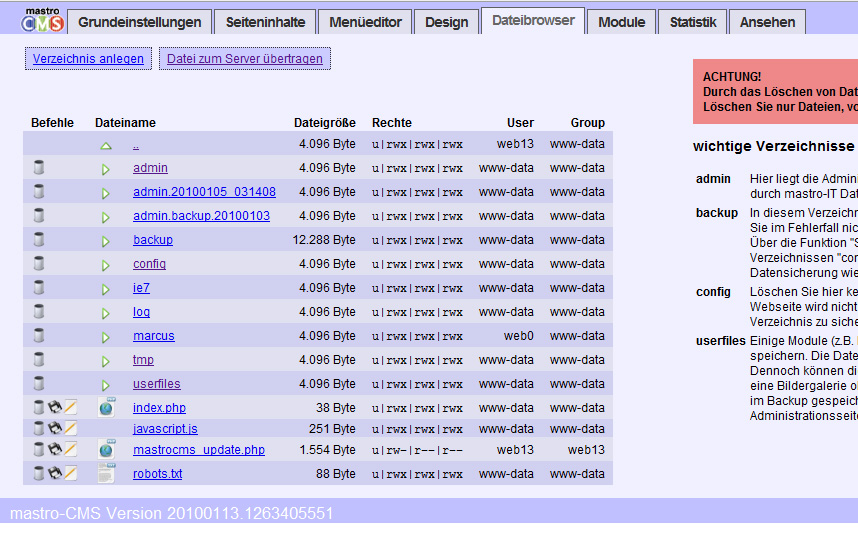Click Verzeichnis anlegen button
858x555 pixels.
pos(88,59)
